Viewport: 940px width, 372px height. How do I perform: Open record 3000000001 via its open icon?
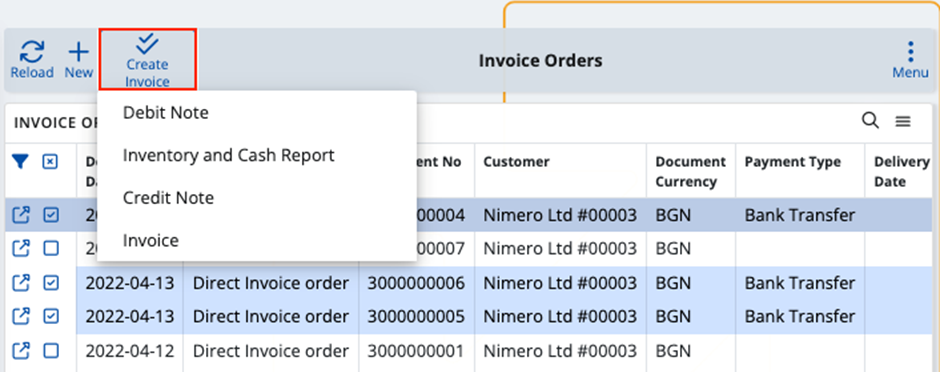(x=21, y=350)
